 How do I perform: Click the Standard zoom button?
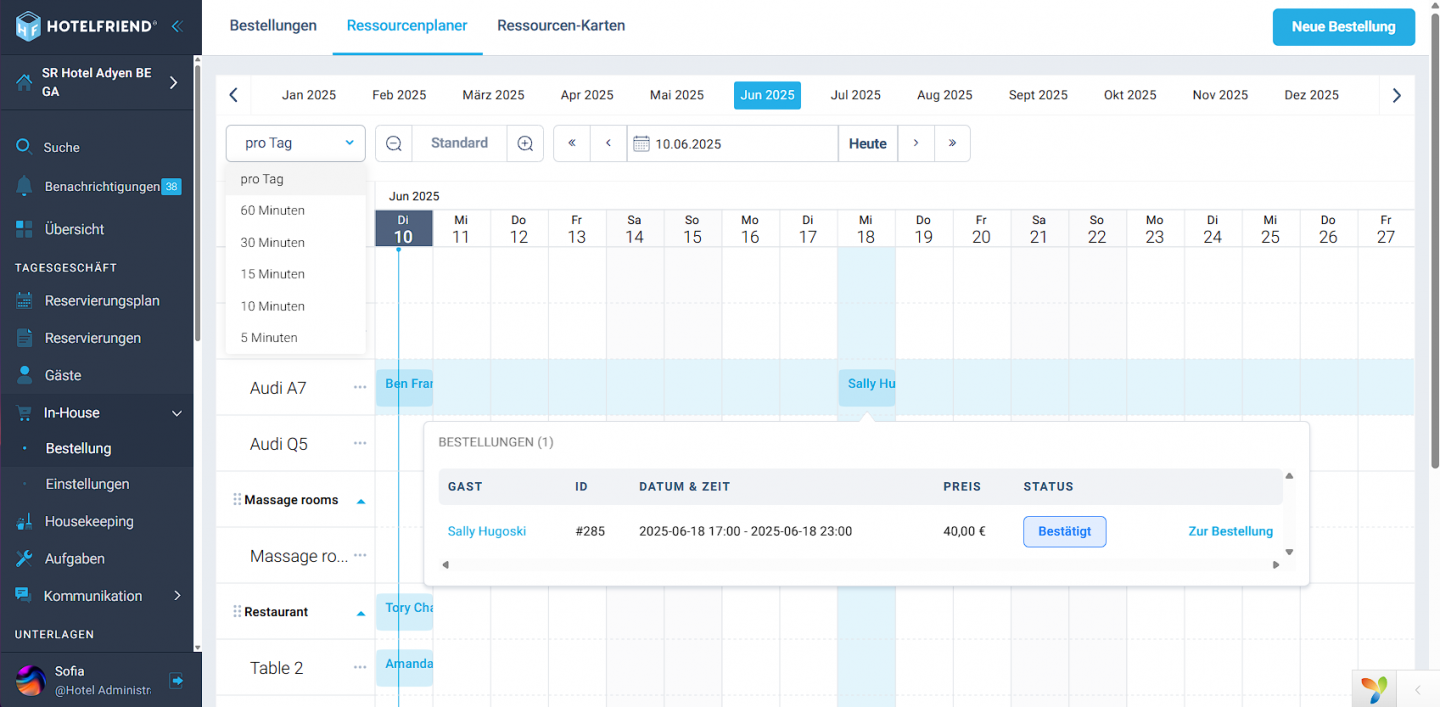pos(459,143)
